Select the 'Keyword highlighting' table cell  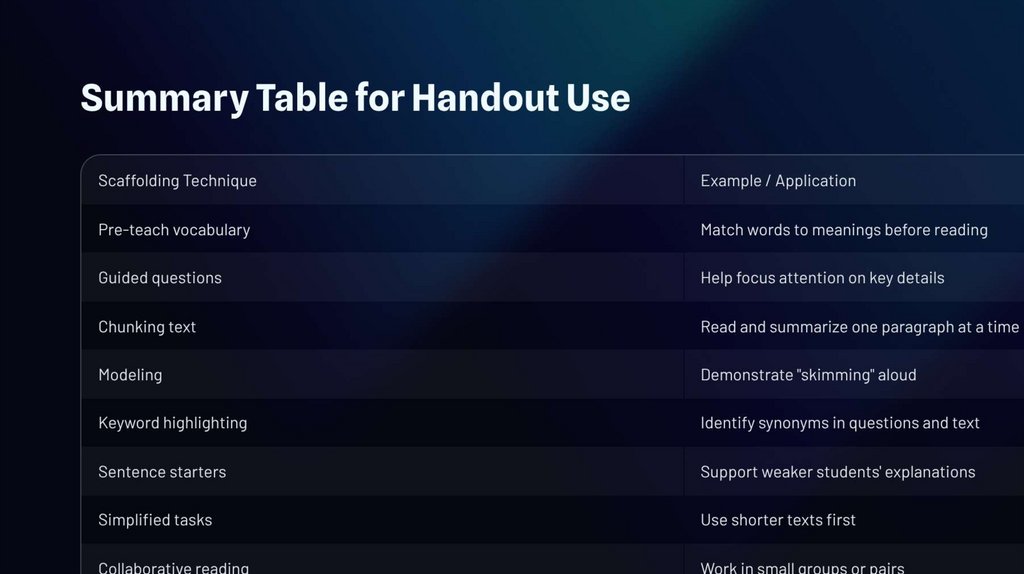[x=172, y=423]
